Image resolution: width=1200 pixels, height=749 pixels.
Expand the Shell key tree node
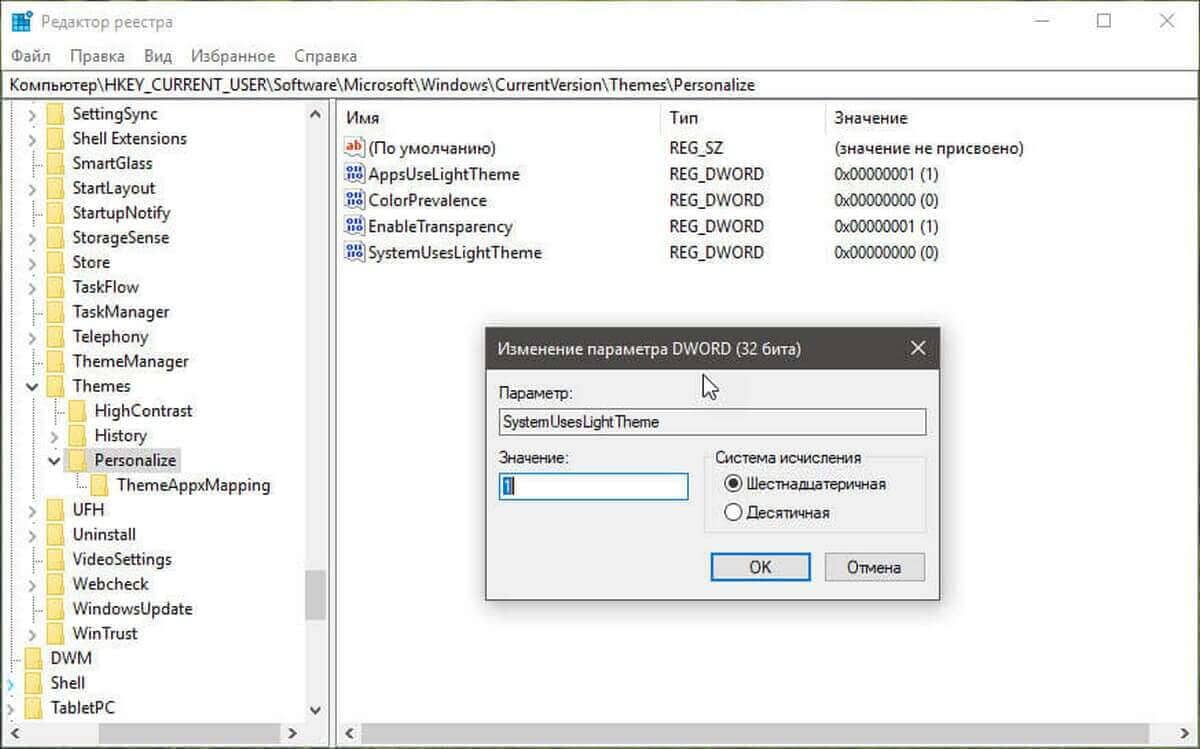point(11,684)
